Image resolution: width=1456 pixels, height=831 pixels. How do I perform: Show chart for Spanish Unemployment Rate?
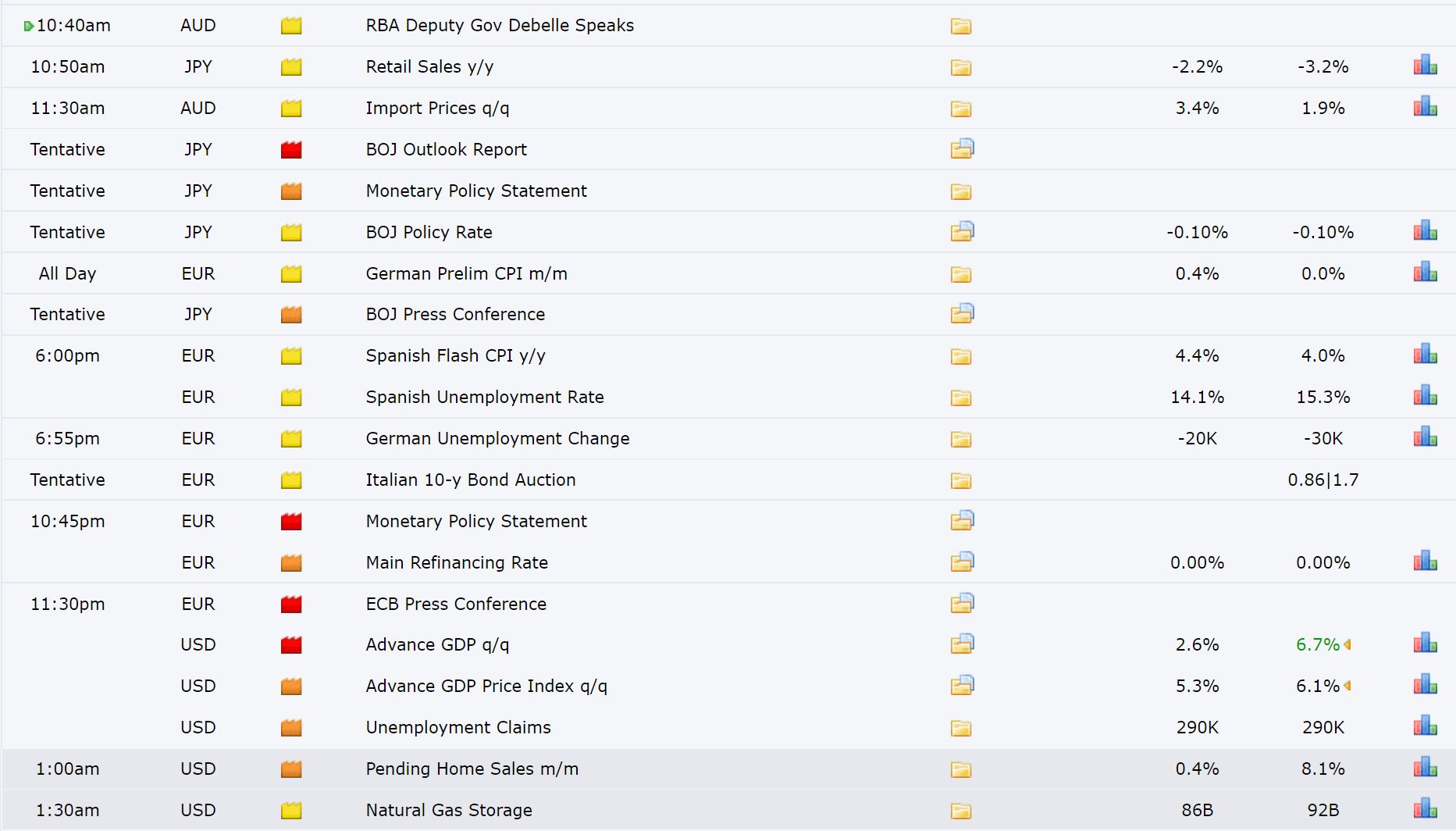(x=1425, y=395)
